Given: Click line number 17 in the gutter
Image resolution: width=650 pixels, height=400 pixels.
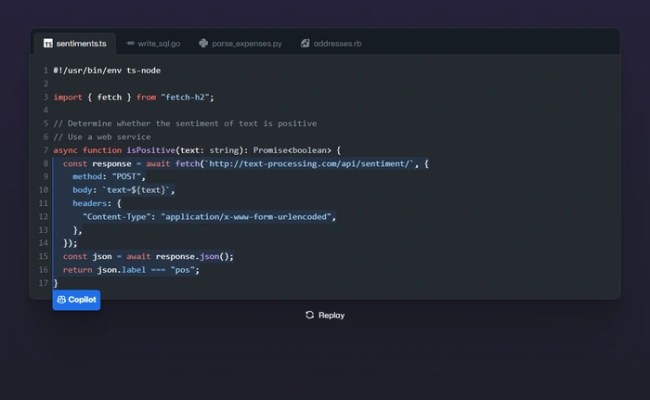Looking at the screenshot, I should coord(44,283).
